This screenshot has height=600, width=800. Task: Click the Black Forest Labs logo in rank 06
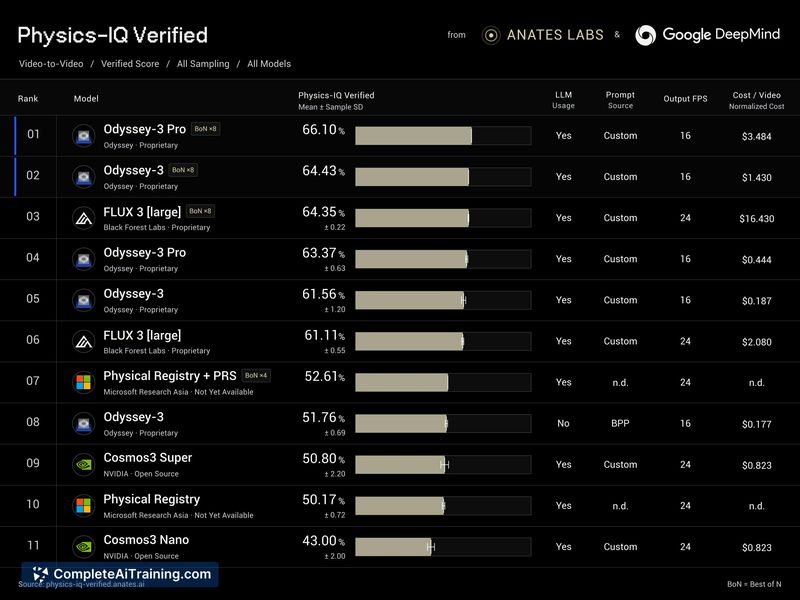tap(84, 342)
